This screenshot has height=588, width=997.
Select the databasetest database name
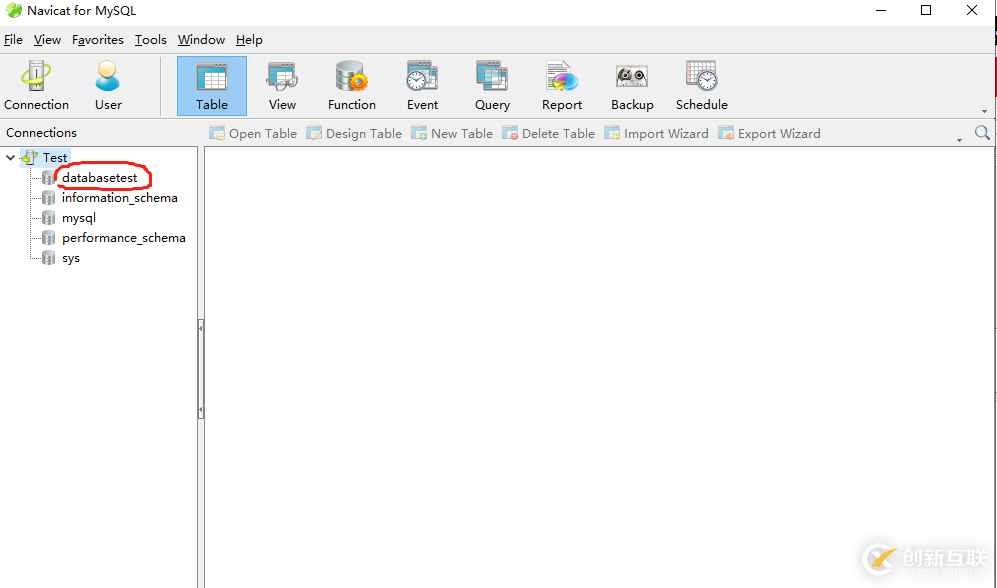click(99, 178)
